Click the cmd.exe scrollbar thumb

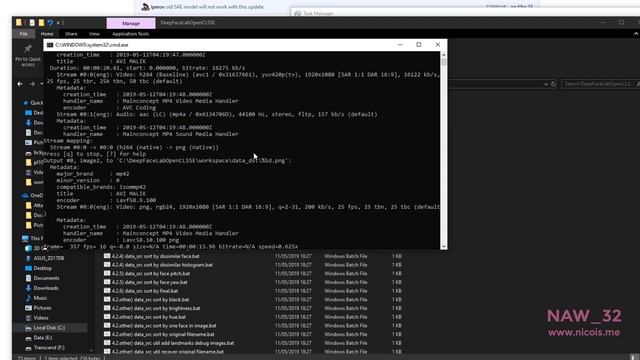click(x=444, y=62)
